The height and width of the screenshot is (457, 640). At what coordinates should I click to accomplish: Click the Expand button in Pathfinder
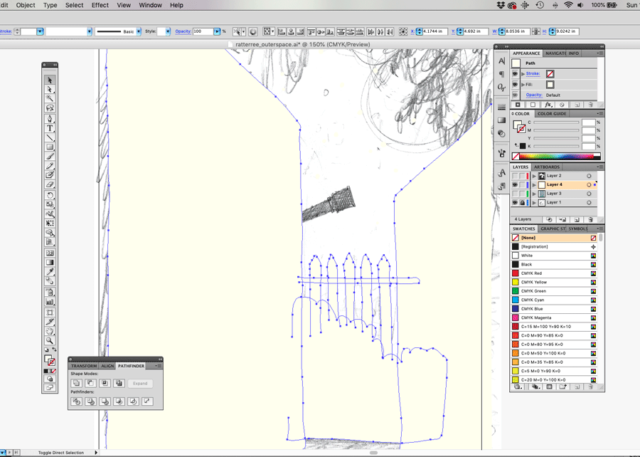(x=140, y=384)
